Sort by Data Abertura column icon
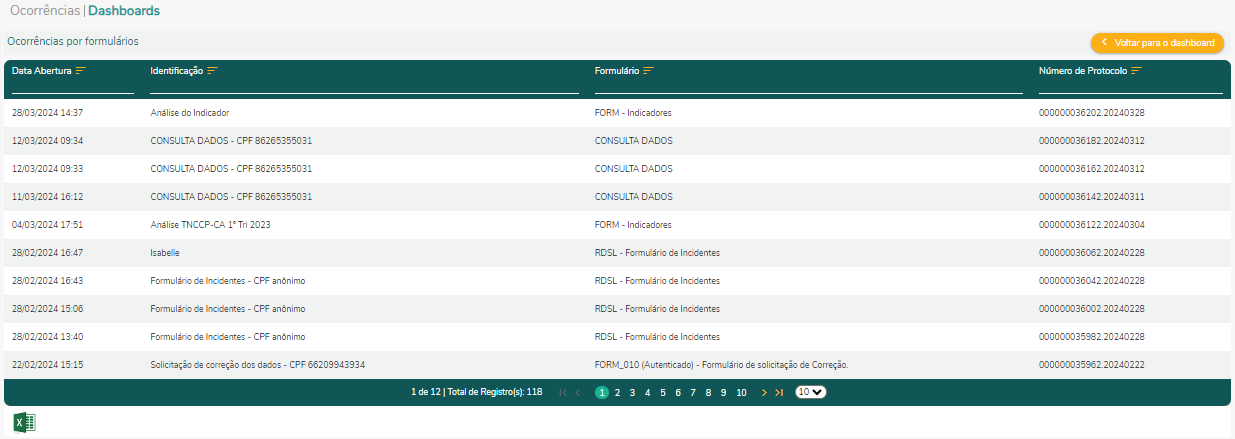 pyautogui.click(x=80, y=71)
